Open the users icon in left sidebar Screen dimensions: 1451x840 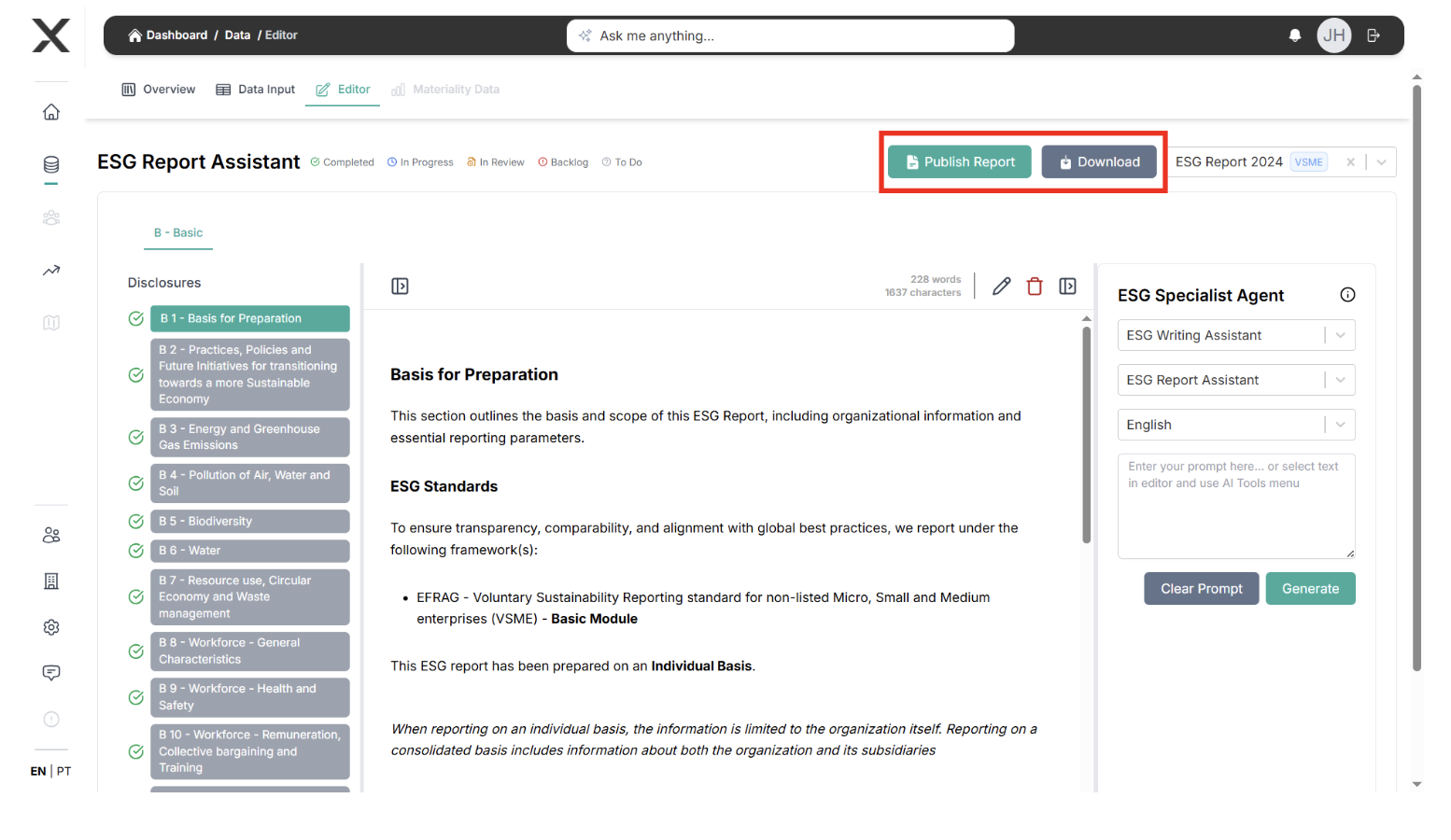tap(51, 535)
